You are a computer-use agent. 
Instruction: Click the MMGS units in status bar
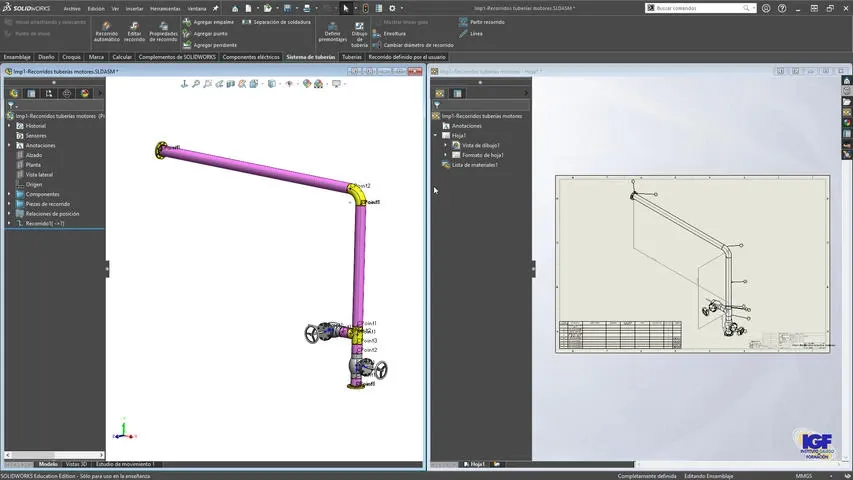pyautogui.click(x=803, y=476)
